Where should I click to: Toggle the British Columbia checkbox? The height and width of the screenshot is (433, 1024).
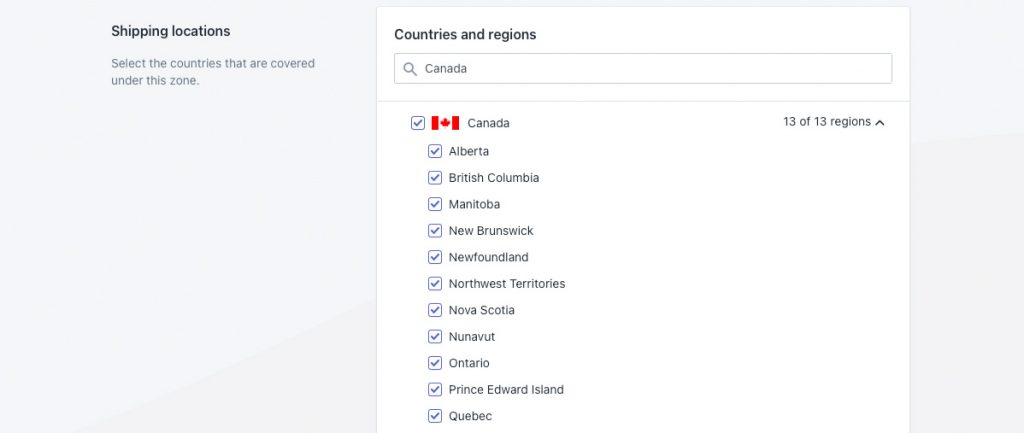[435, 178]
